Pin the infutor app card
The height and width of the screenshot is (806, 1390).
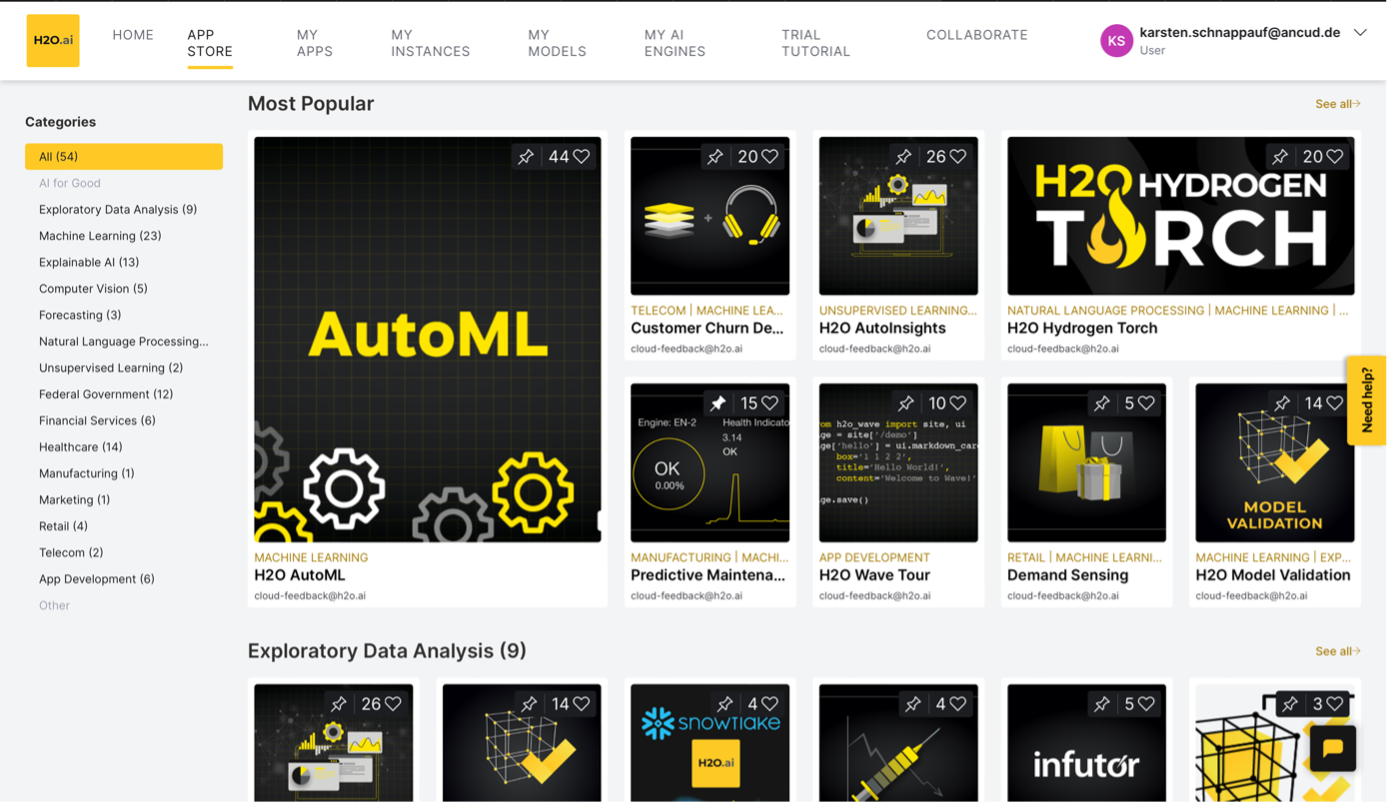(x=1100, y=703)
